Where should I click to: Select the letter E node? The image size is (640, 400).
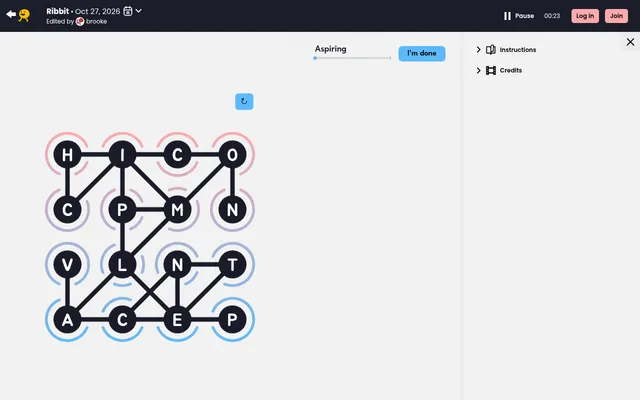177,320
